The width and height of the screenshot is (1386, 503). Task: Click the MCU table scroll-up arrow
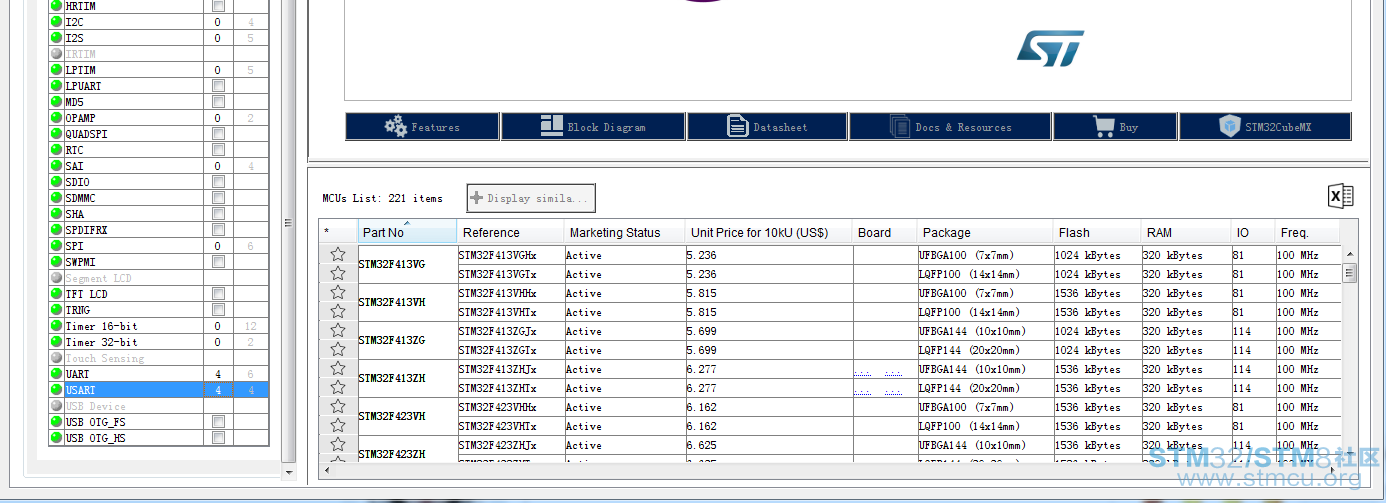[1350, 254]
